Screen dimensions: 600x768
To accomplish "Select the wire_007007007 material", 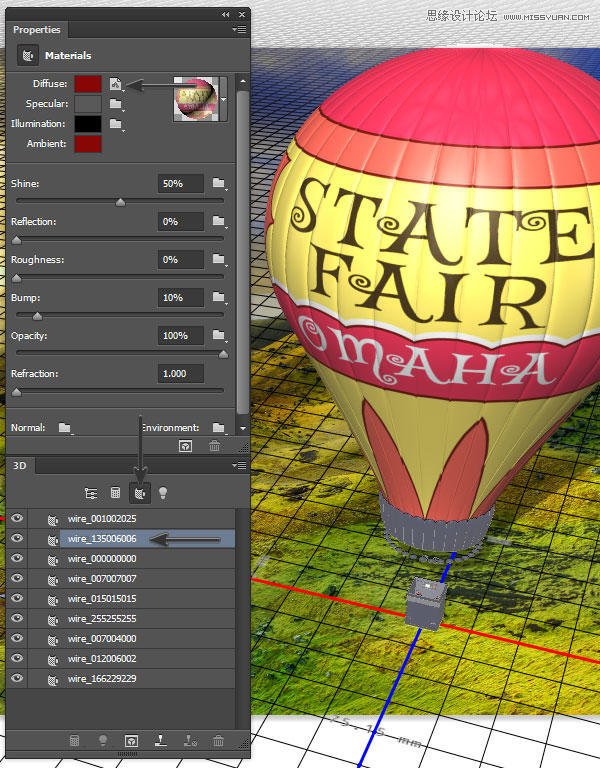I will [102, 579].
